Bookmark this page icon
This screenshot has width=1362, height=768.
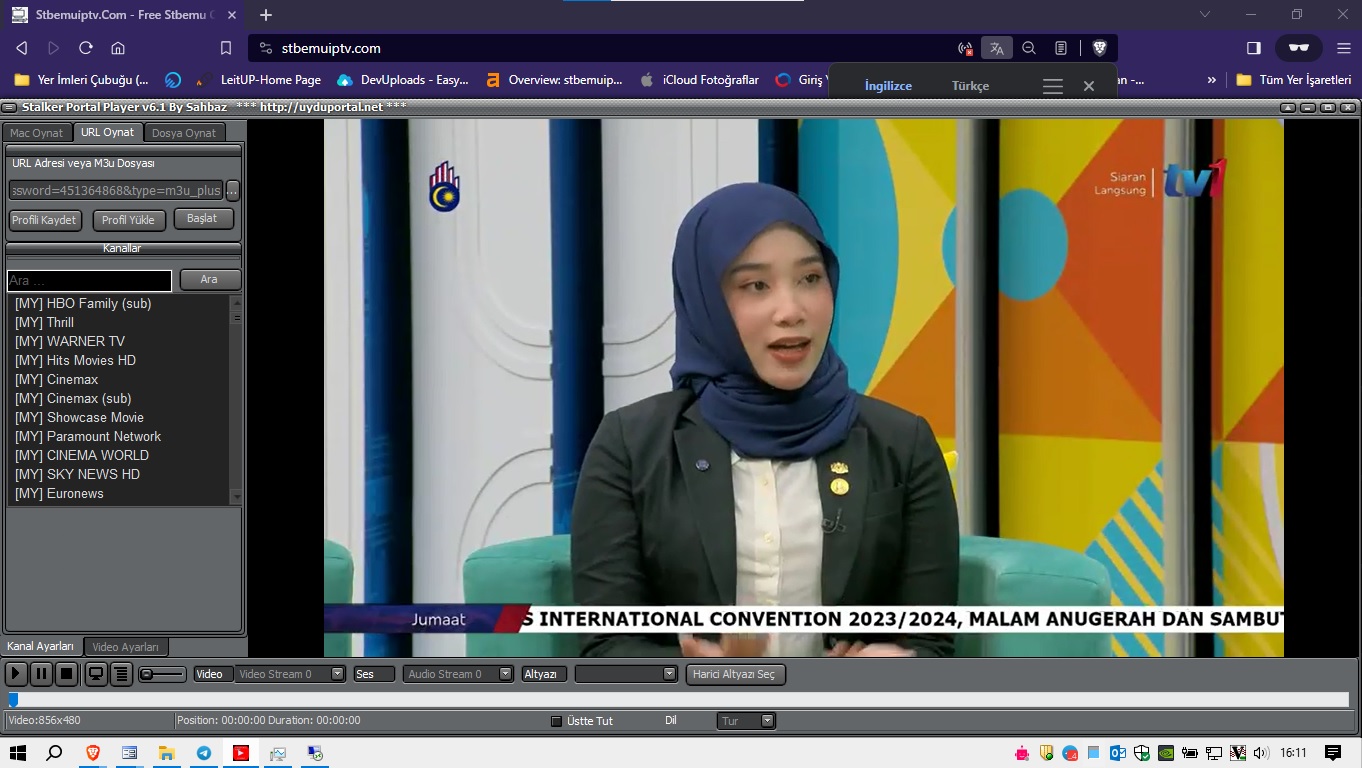point(226,48)
